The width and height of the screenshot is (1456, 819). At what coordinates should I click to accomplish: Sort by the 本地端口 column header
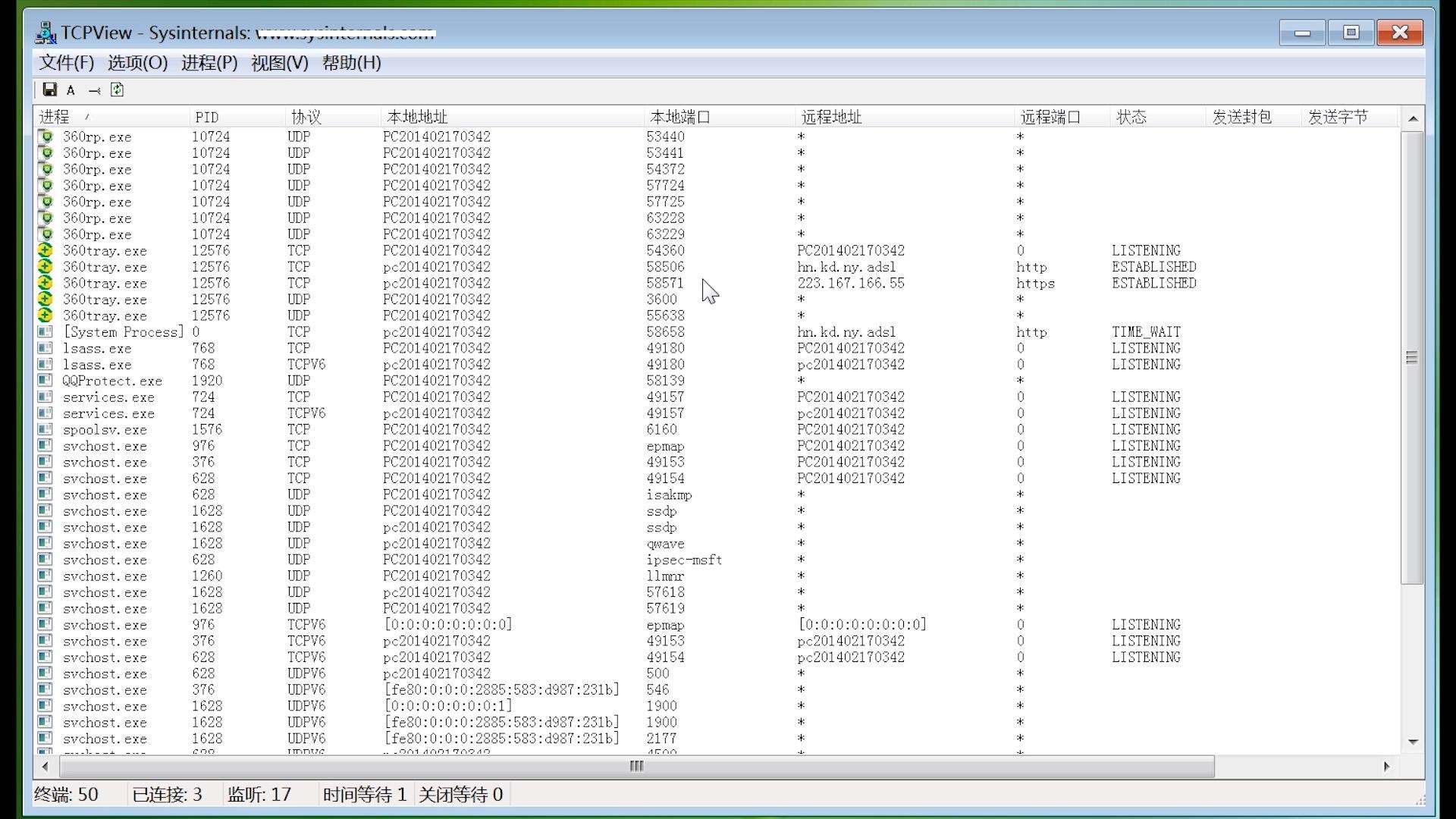(720, 117)
